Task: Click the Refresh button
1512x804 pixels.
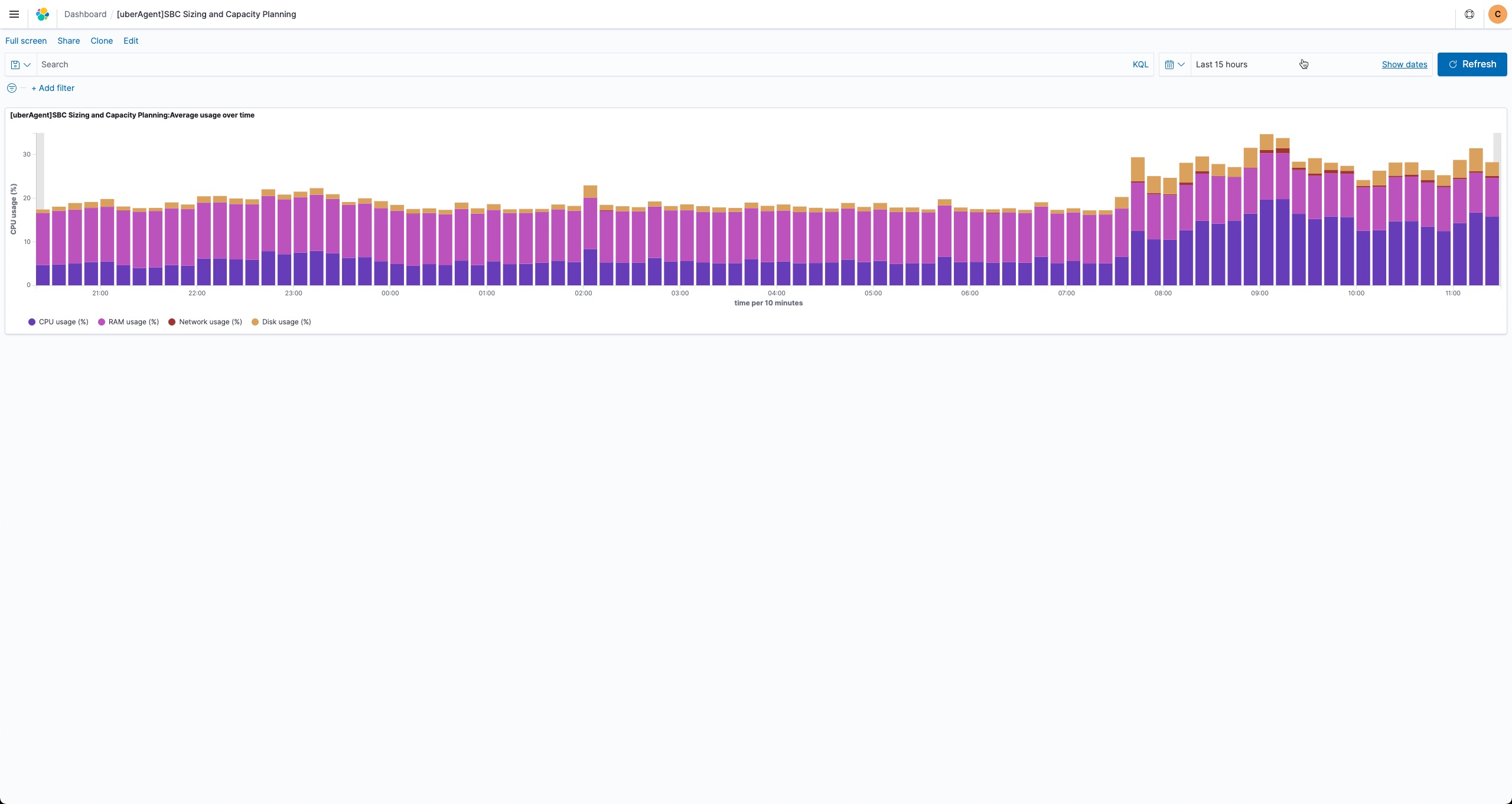Action: click(1471, 64)
